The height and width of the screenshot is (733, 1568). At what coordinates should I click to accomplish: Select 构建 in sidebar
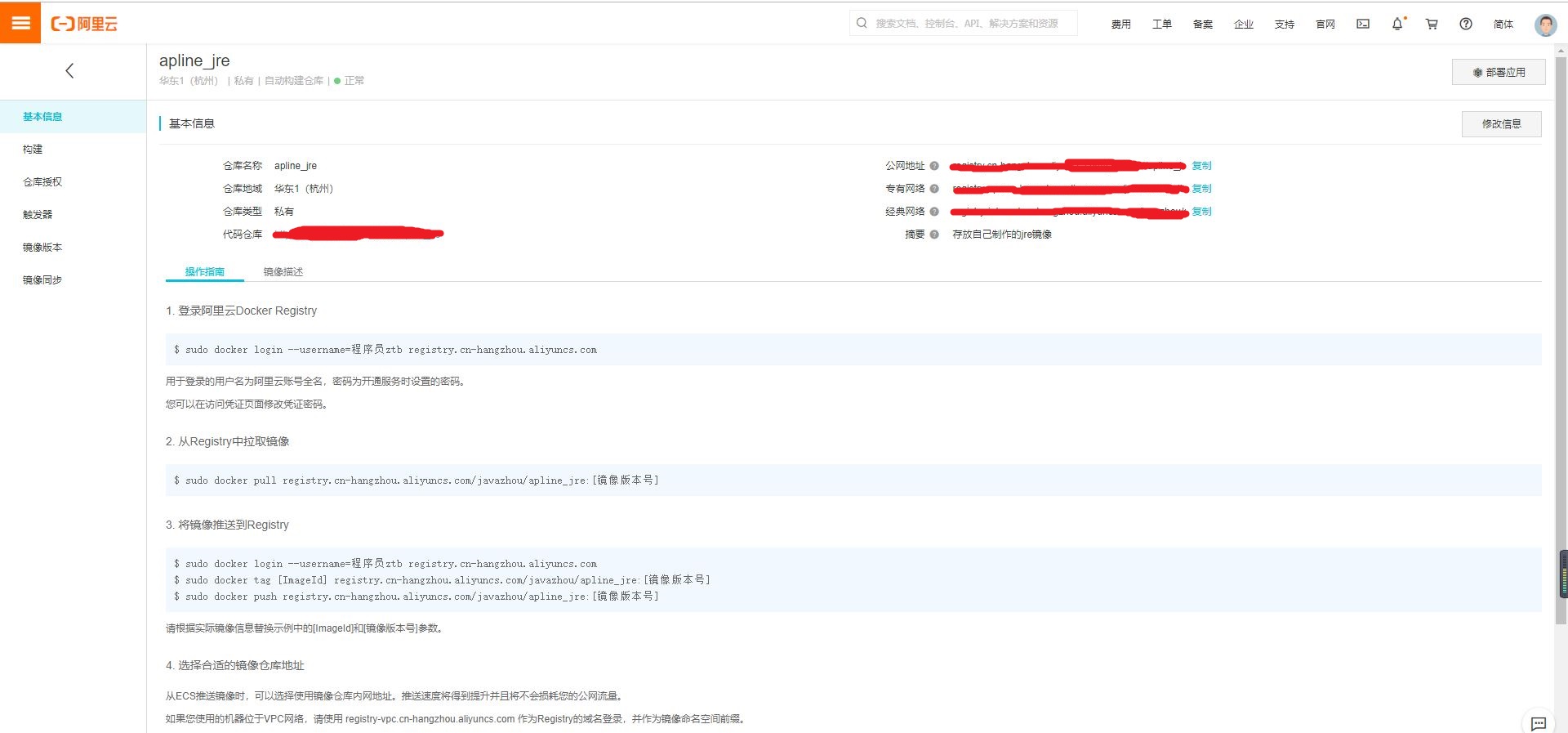pyautogui.click(x=73, y=150)
